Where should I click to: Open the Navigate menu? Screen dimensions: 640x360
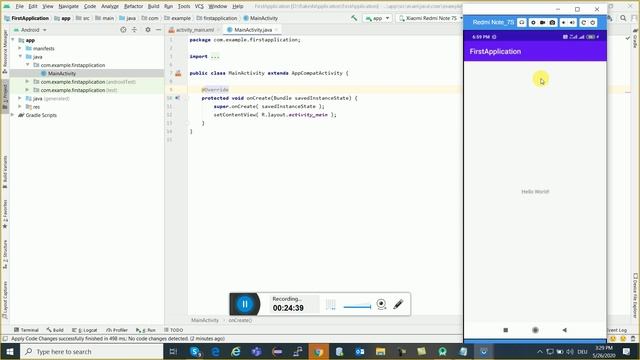pyautogui.click(x=68, y=7)
